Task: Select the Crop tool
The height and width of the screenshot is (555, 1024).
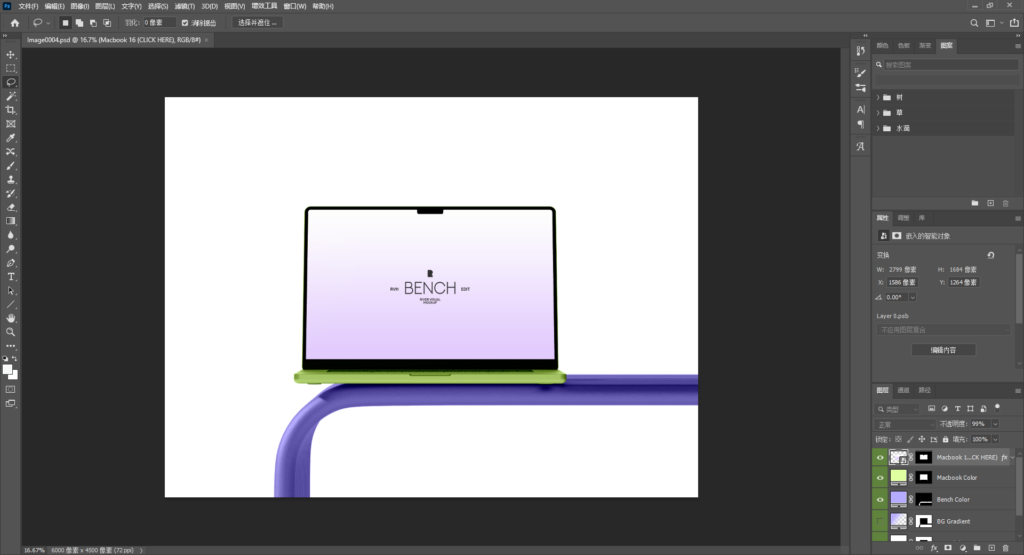Action: (10, 110)
